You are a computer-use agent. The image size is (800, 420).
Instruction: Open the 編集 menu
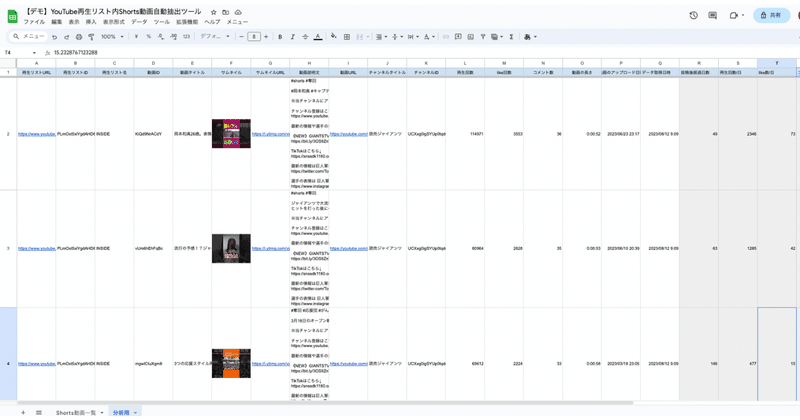click(x=57, y=22)
